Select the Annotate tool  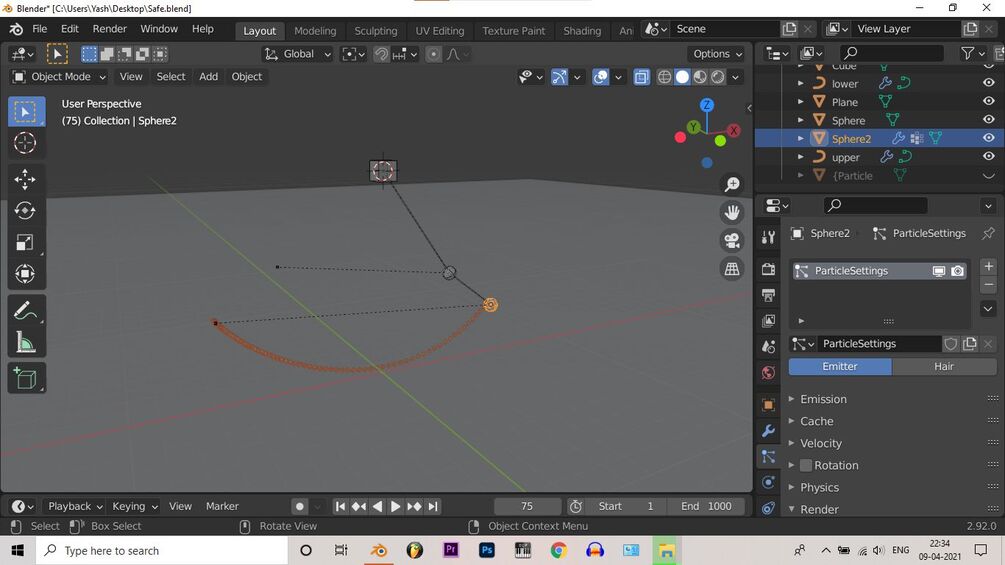(x=25, y=311)
